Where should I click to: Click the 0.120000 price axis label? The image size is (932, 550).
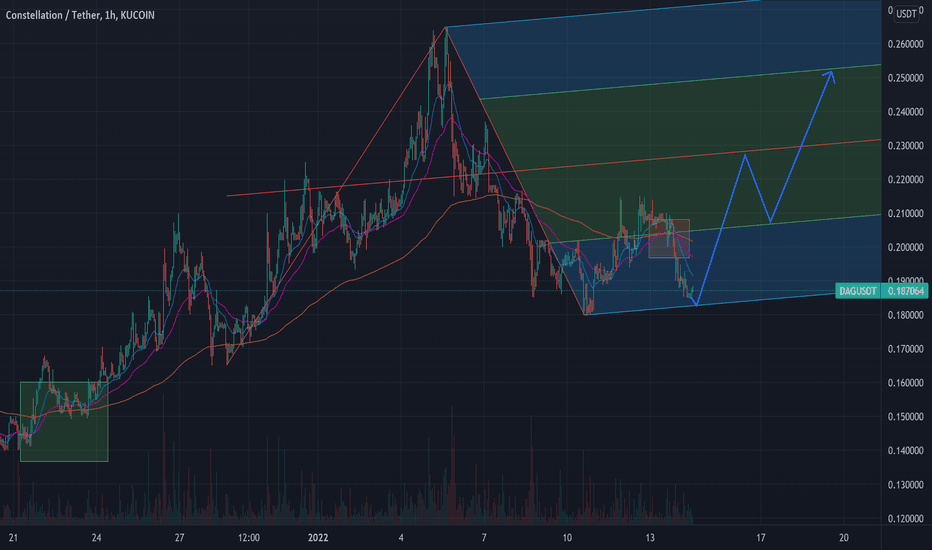coord(905,519)
